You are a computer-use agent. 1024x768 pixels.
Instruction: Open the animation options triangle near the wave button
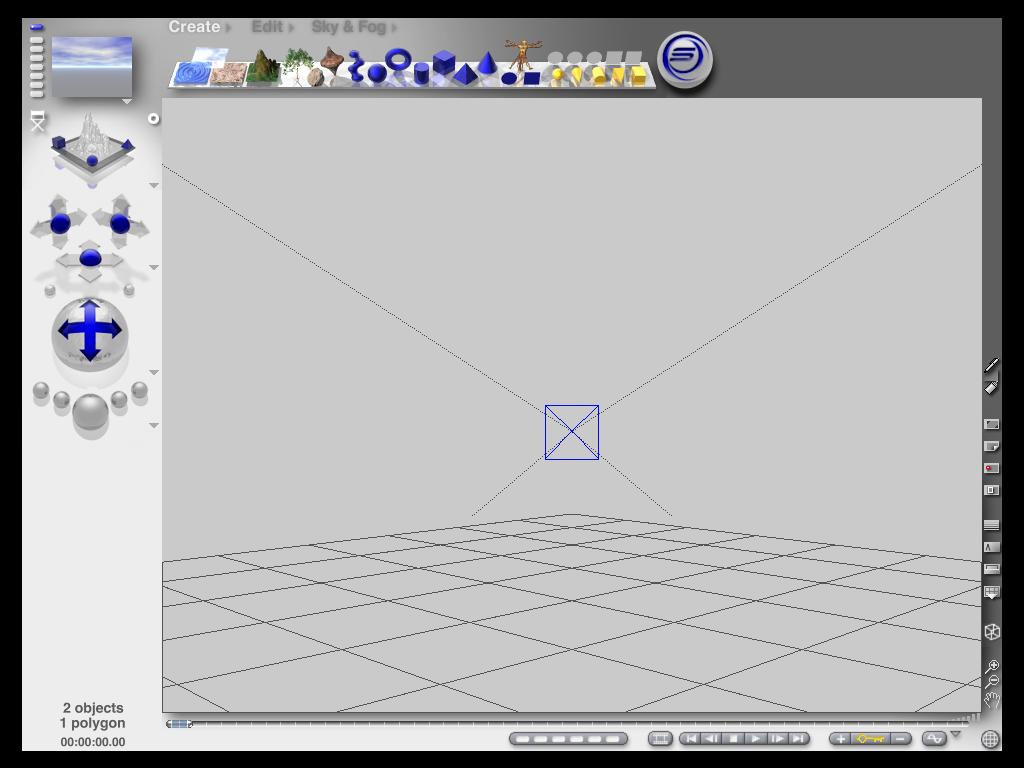coord(956,735)
